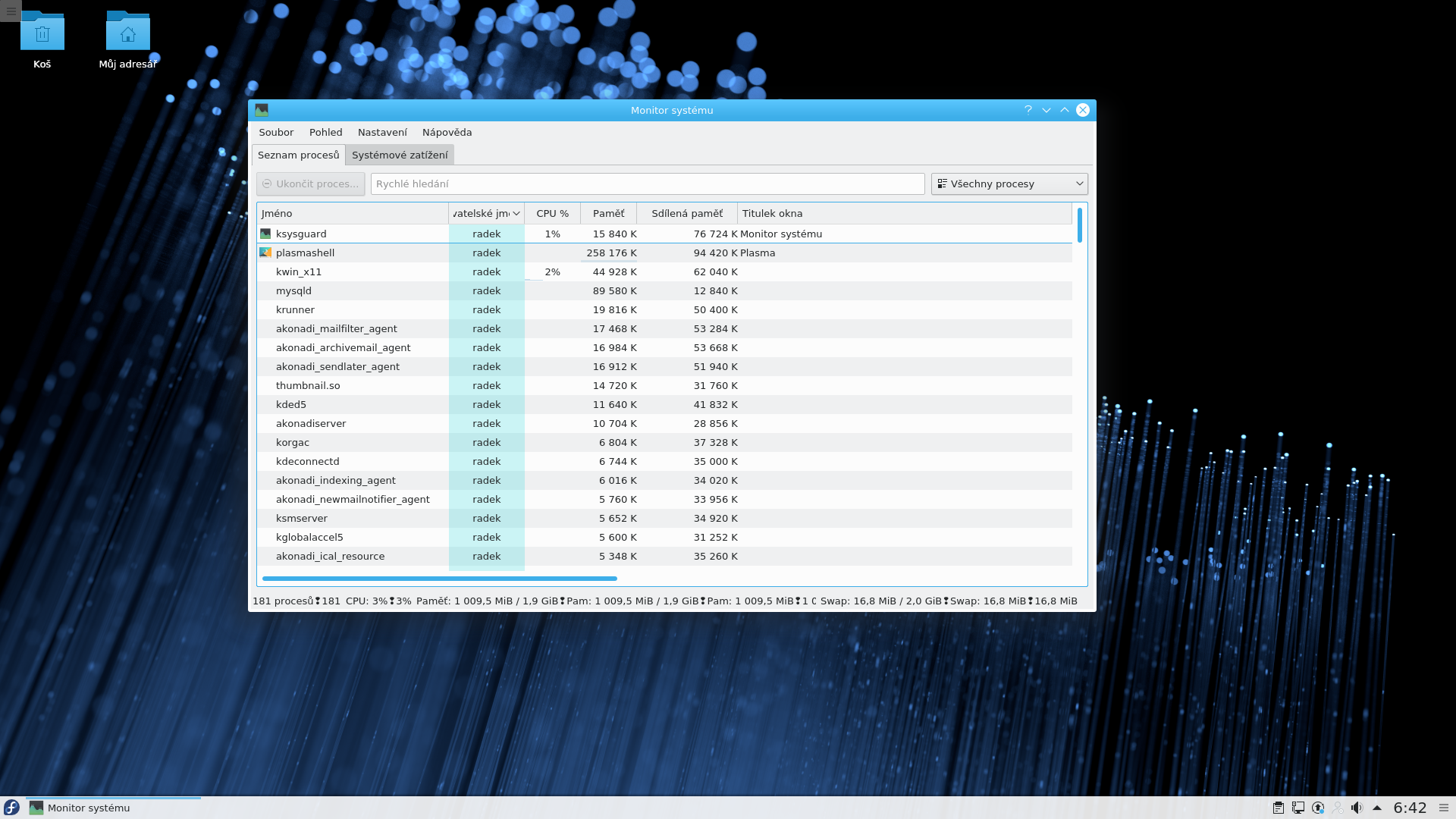Viewport: 1456px width, 819px height.
Task: Click the Rychlé hledání search field
Action: tap(647, 184)
